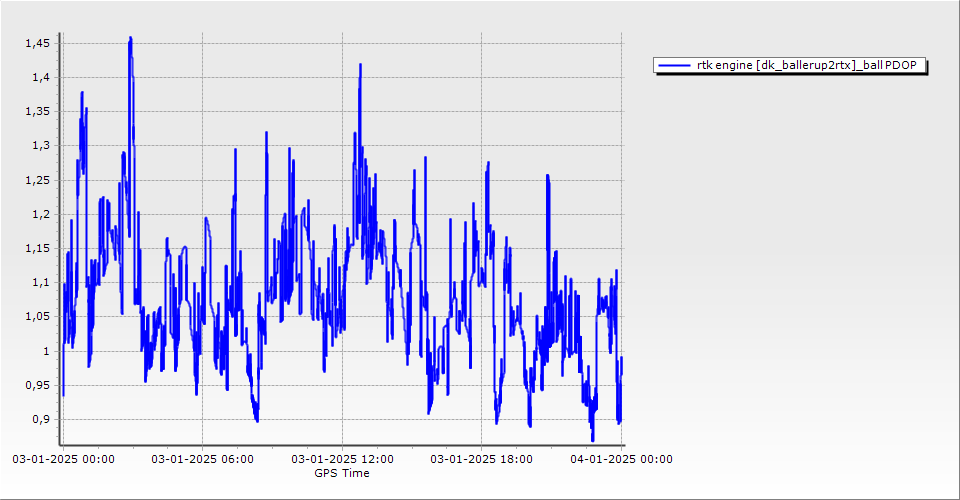Click the 1,35 value on the Y axis
960x500 pixels.
pyautogui.click(x=38, y=111)
